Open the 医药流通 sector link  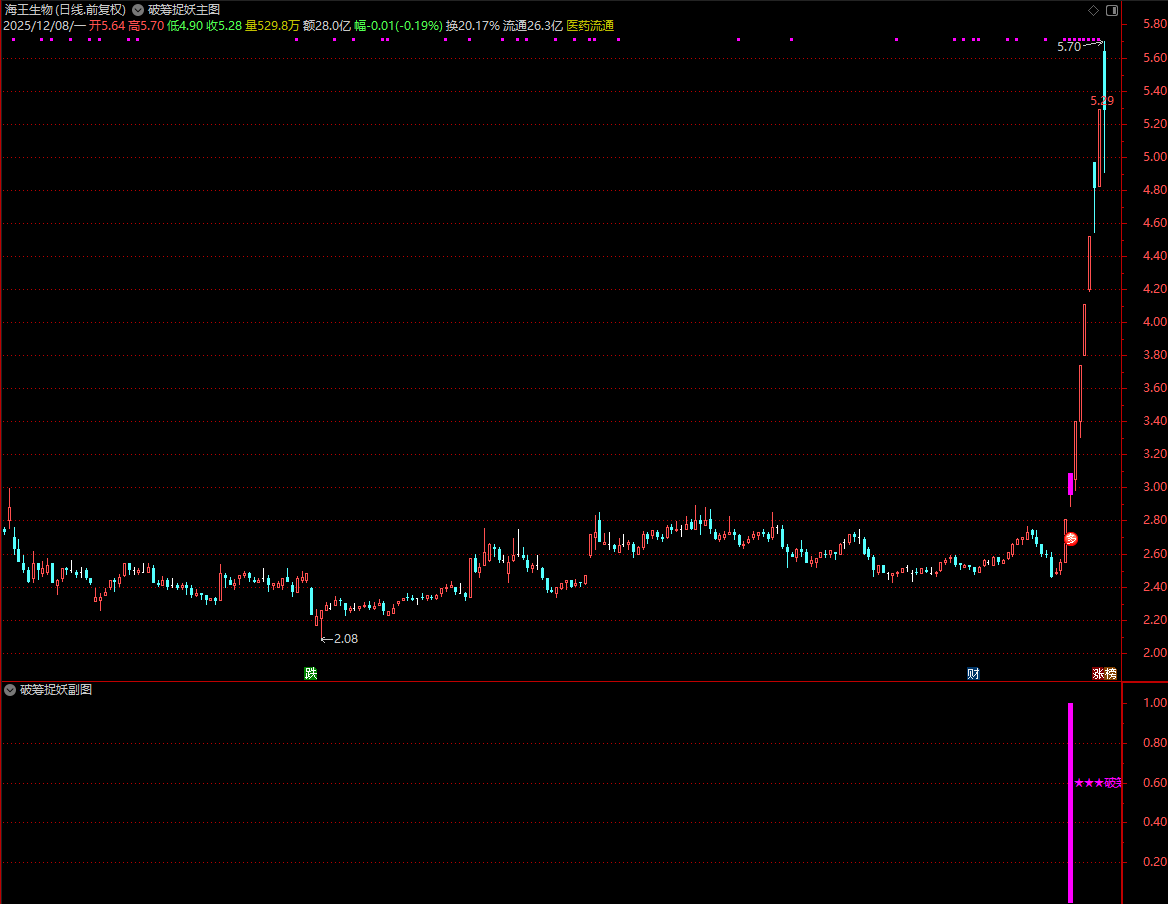tap(590, 26)
